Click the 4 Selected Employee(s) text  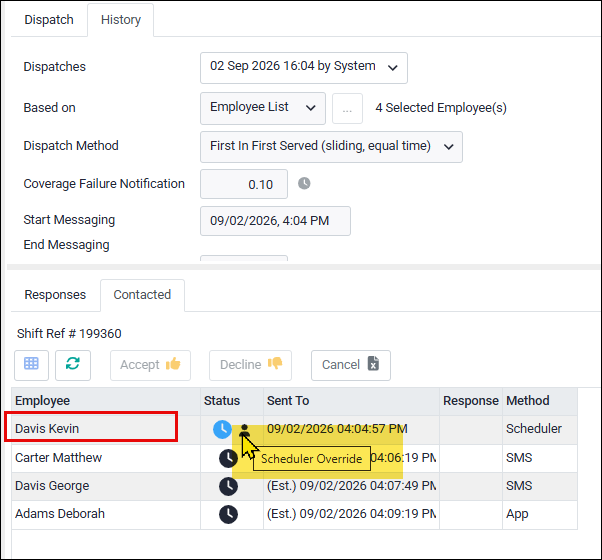[x=441, y=108]
